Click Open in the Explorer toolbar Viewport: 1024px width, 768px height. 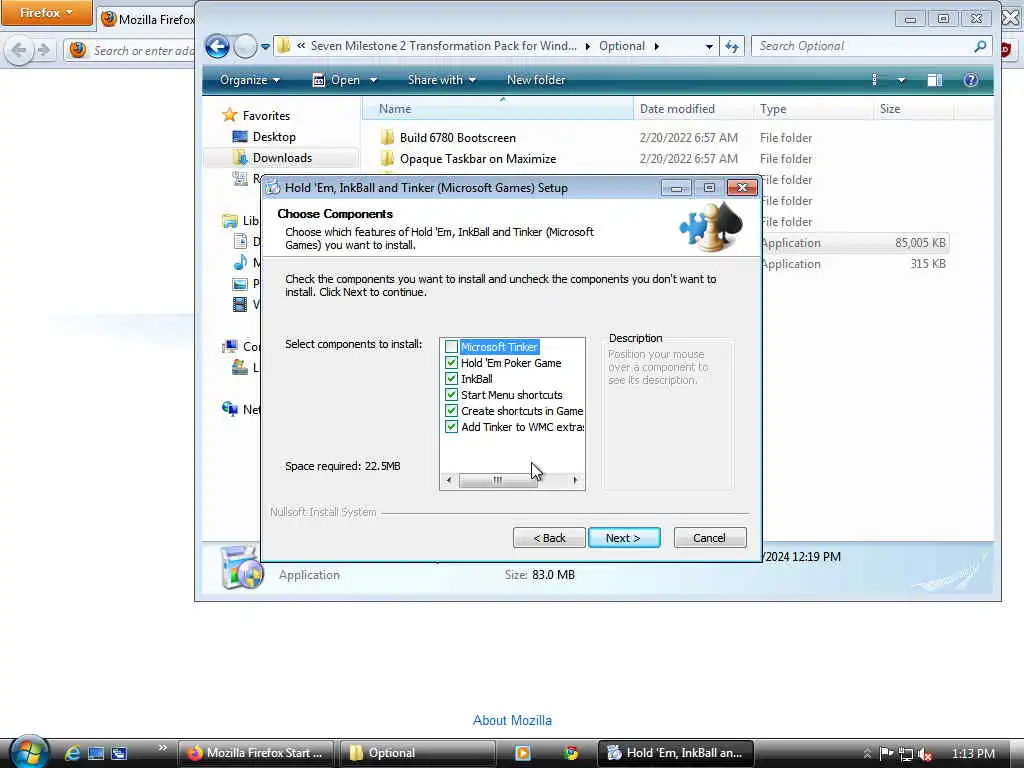pyautogui.click(x=337, y=80)
